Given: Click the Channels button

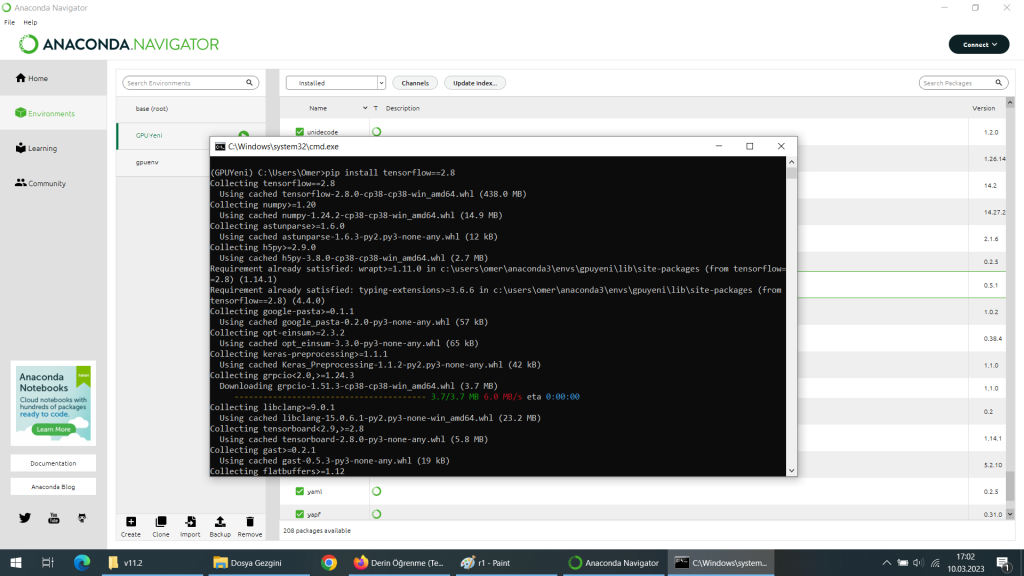Looking at the screenshot, I should [x=415, y=83].
